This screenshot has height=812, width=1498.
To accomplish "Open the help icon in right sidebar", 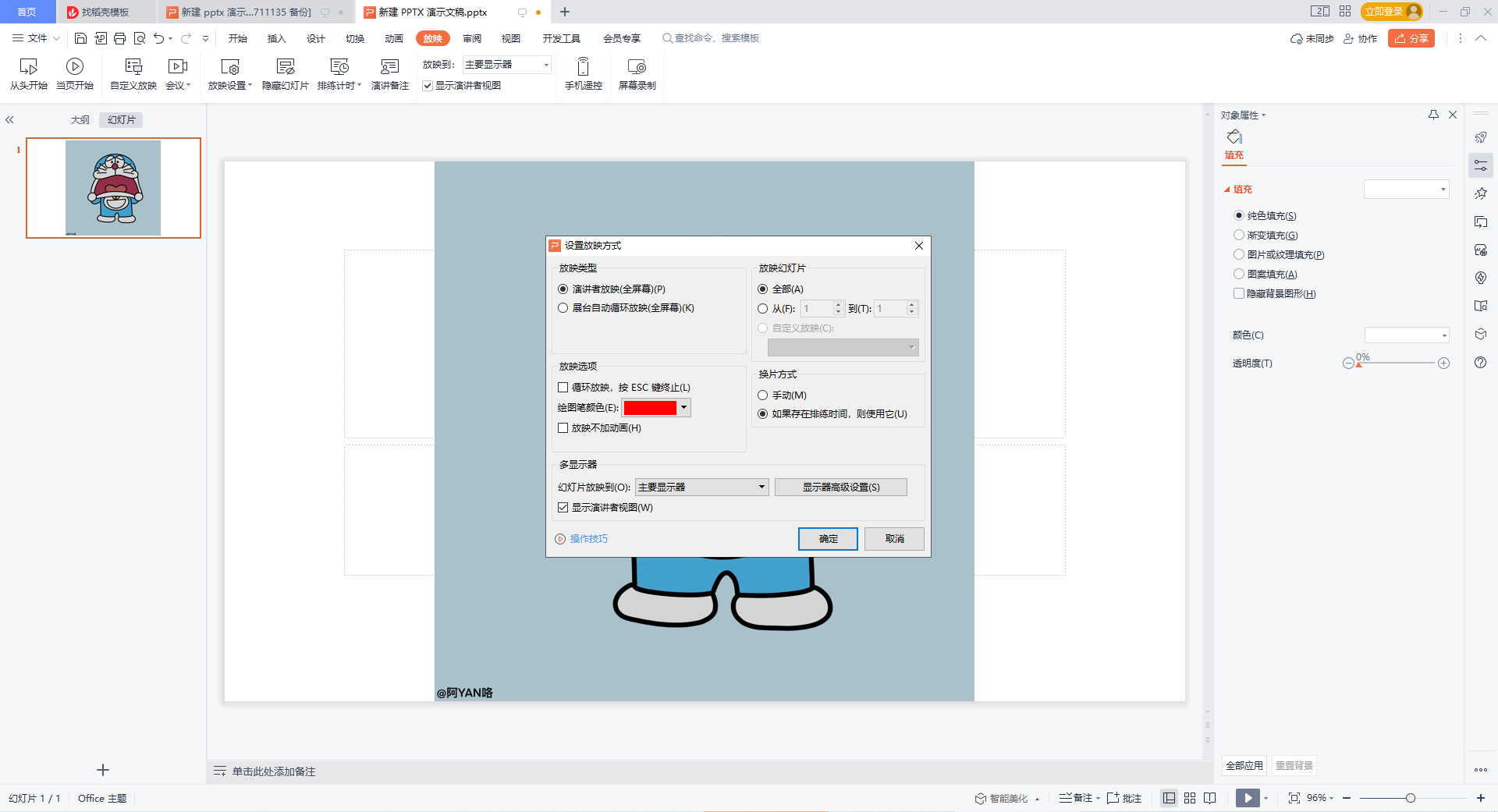I will (x=1480, y=363).
